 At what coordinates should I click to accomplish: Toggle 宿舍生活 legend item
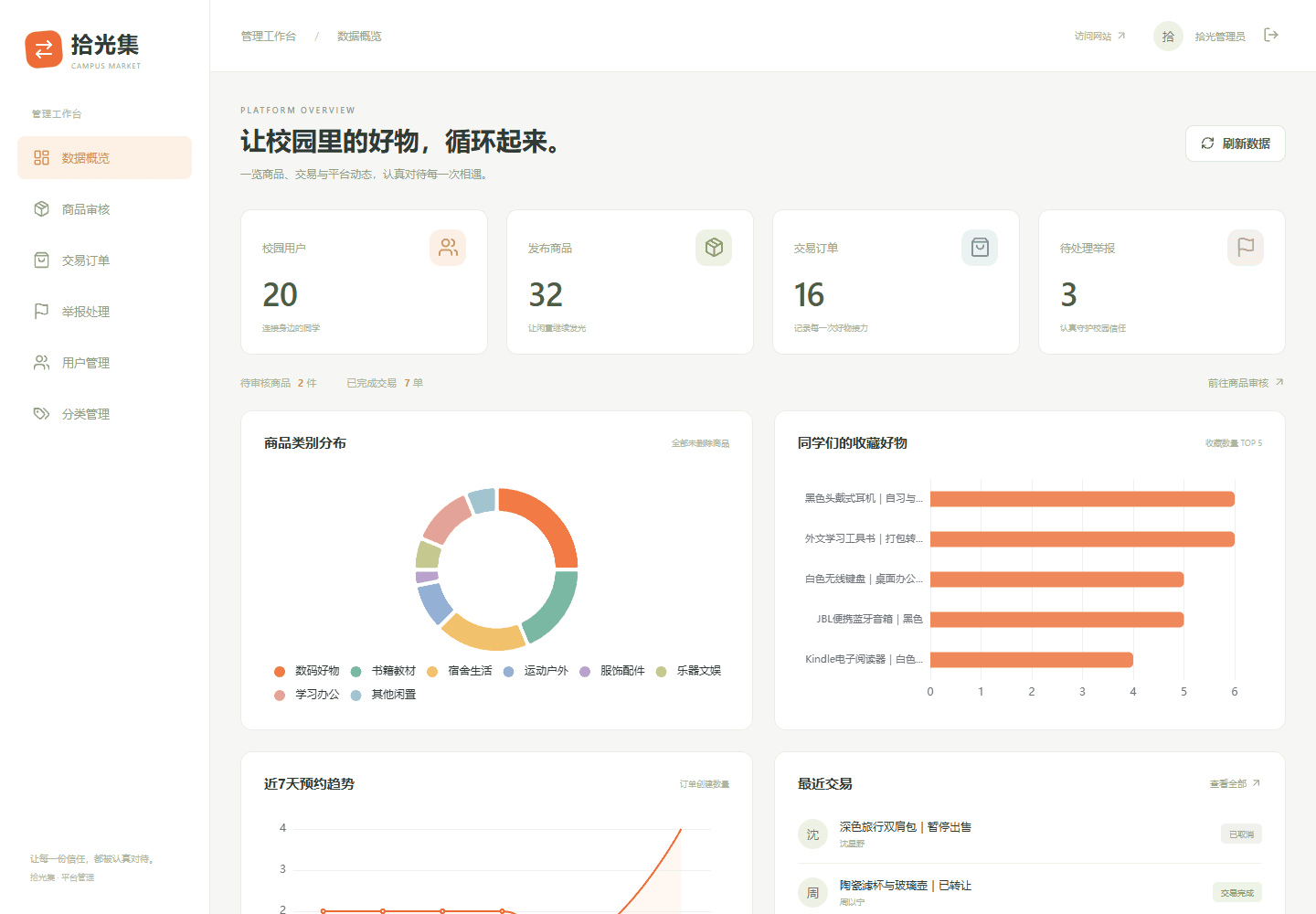click(460, 671)
